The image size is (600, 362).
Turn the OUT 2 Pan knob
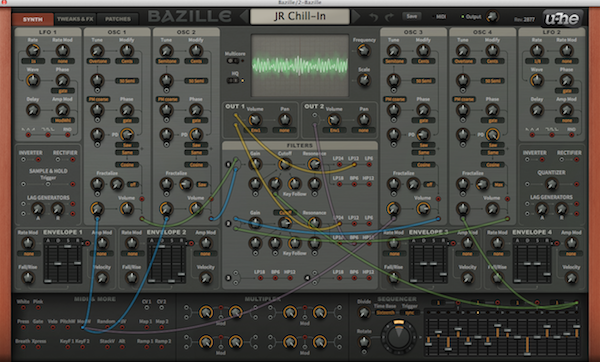[363, 120]
